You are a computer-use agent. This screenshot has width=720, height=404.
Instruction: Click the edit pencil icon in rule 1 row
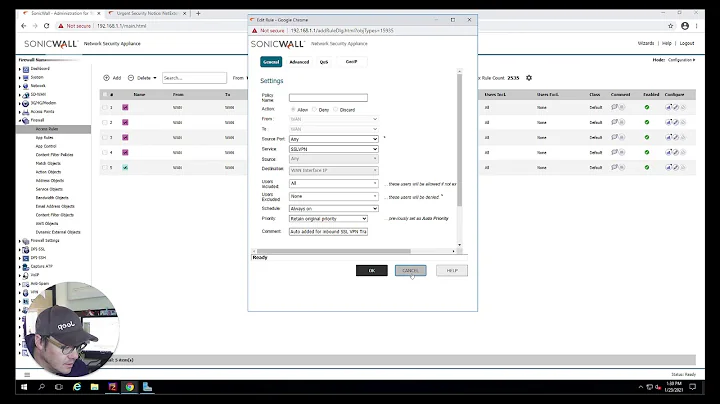pos(675,107)
